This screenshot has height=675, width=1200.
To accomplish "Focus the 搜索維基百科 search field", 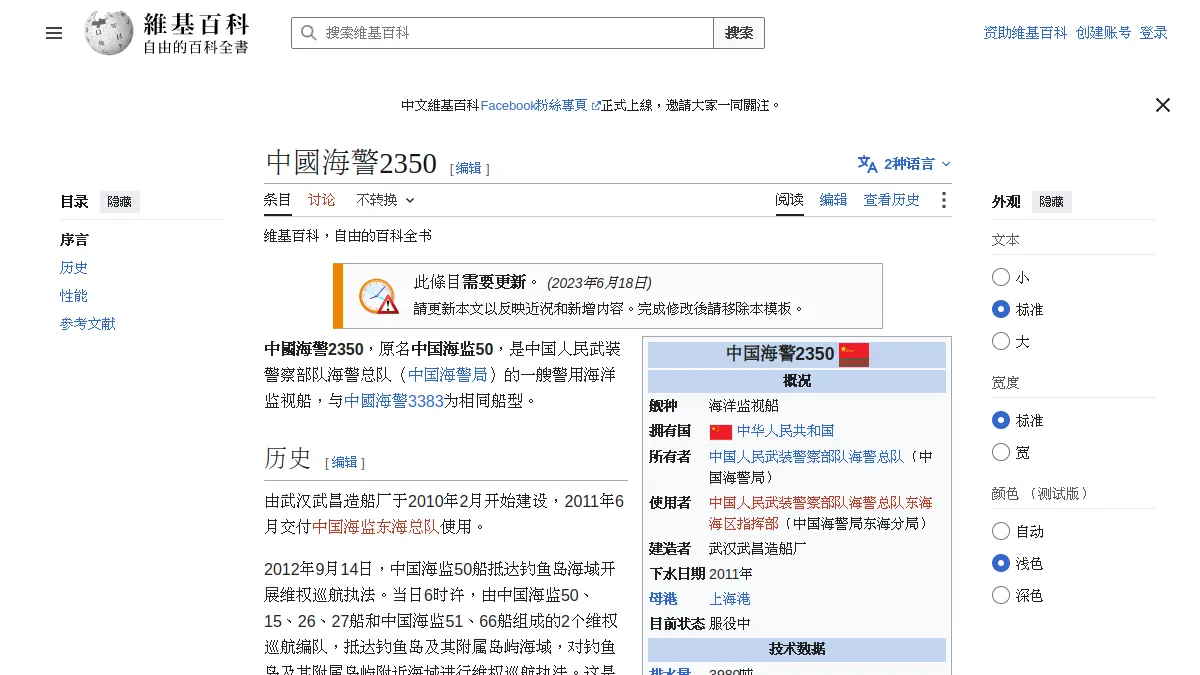I will (502, 33).
